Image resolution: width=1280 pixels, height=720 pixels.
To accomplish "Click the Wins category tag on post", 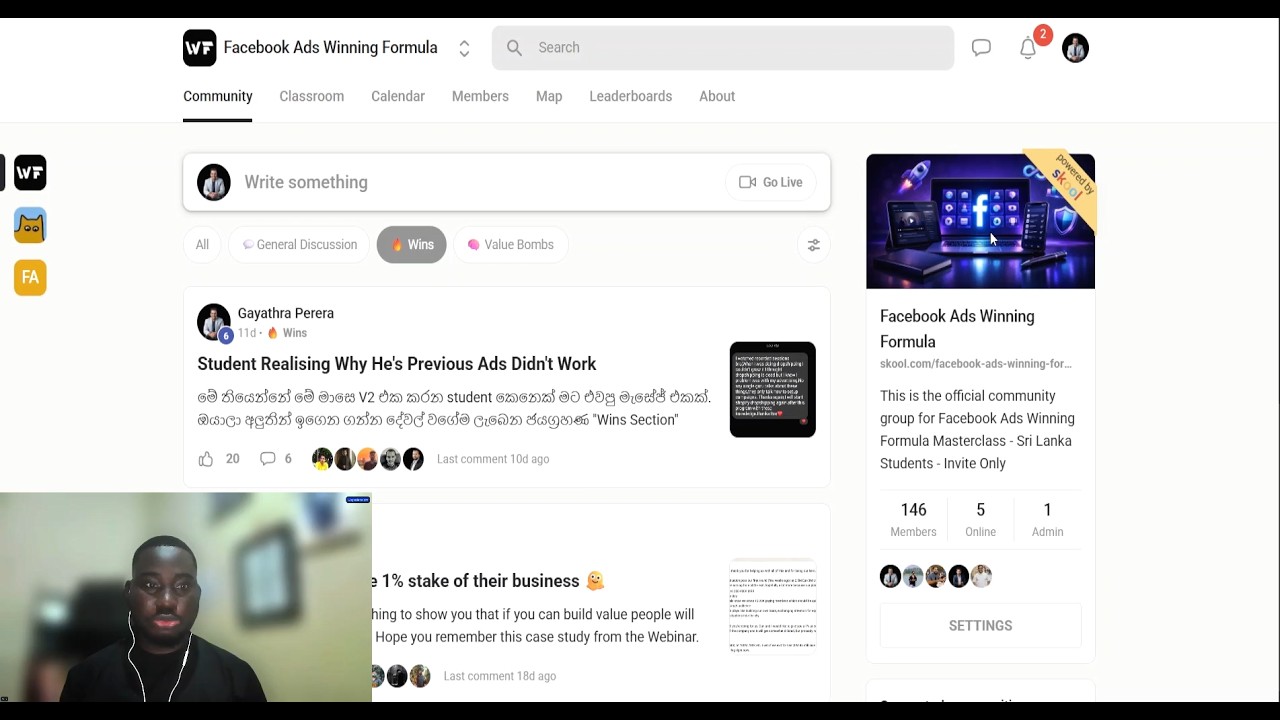I will (287, 333).
